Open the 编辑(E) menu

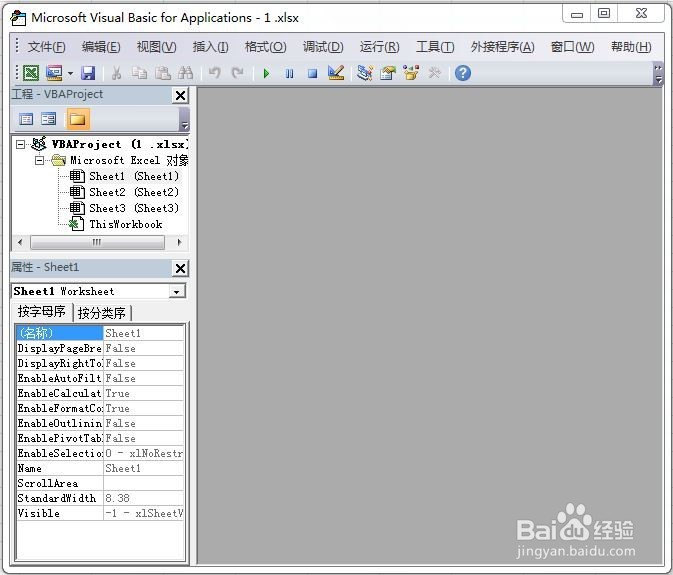click(x=101, y=46)
